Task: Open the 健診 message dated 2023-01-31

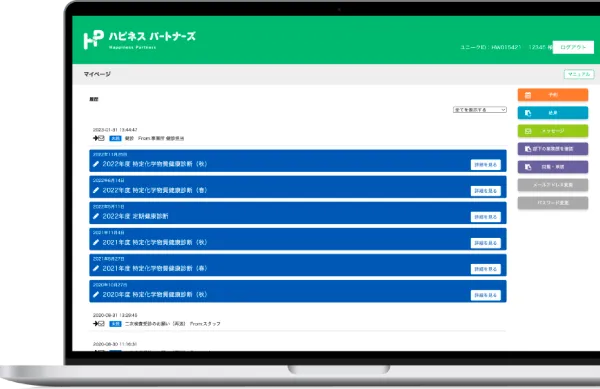Action: tap(154, 138)
